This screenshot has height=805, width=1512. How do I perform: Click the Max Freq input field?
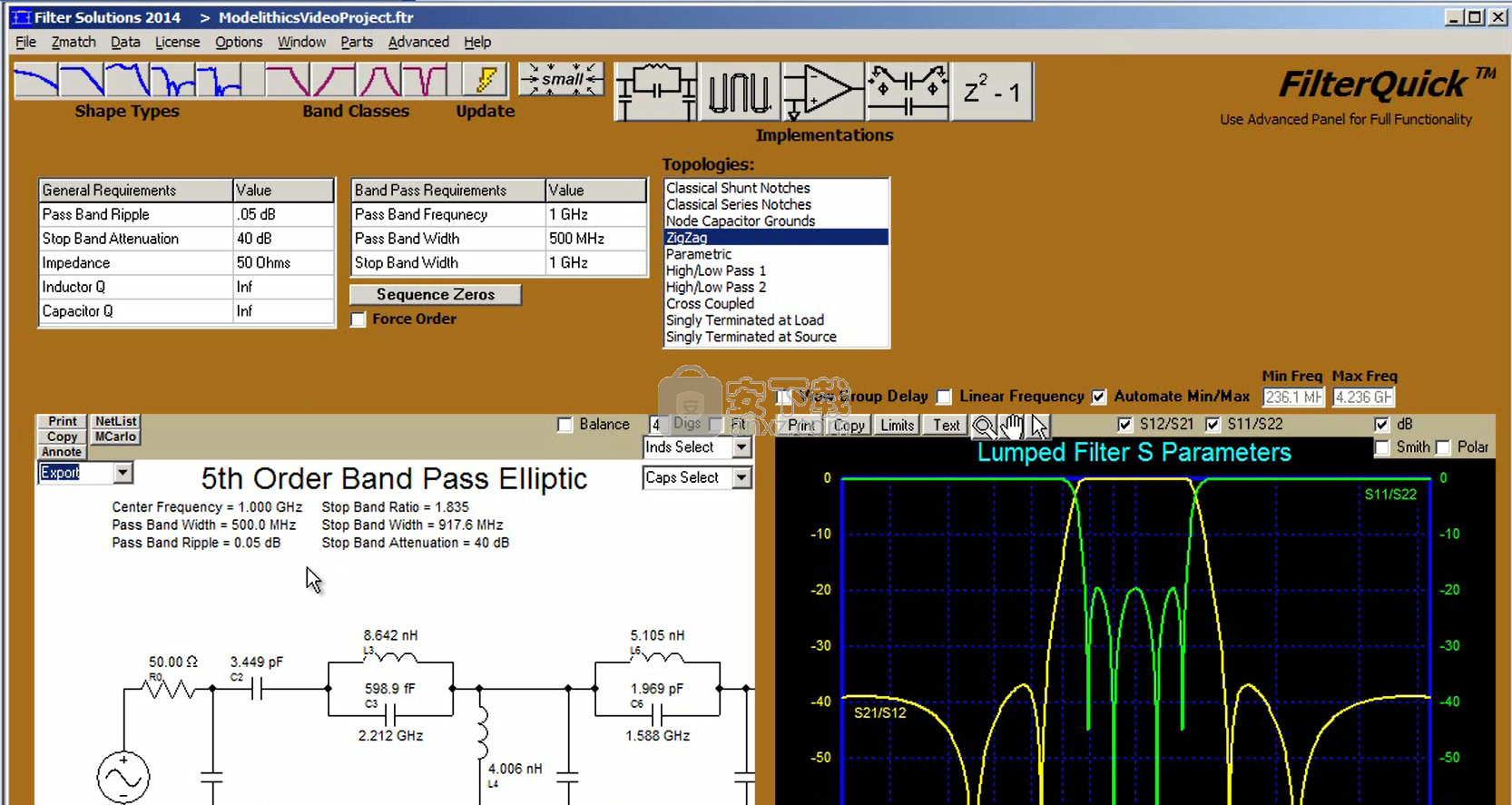[1363, 397]
